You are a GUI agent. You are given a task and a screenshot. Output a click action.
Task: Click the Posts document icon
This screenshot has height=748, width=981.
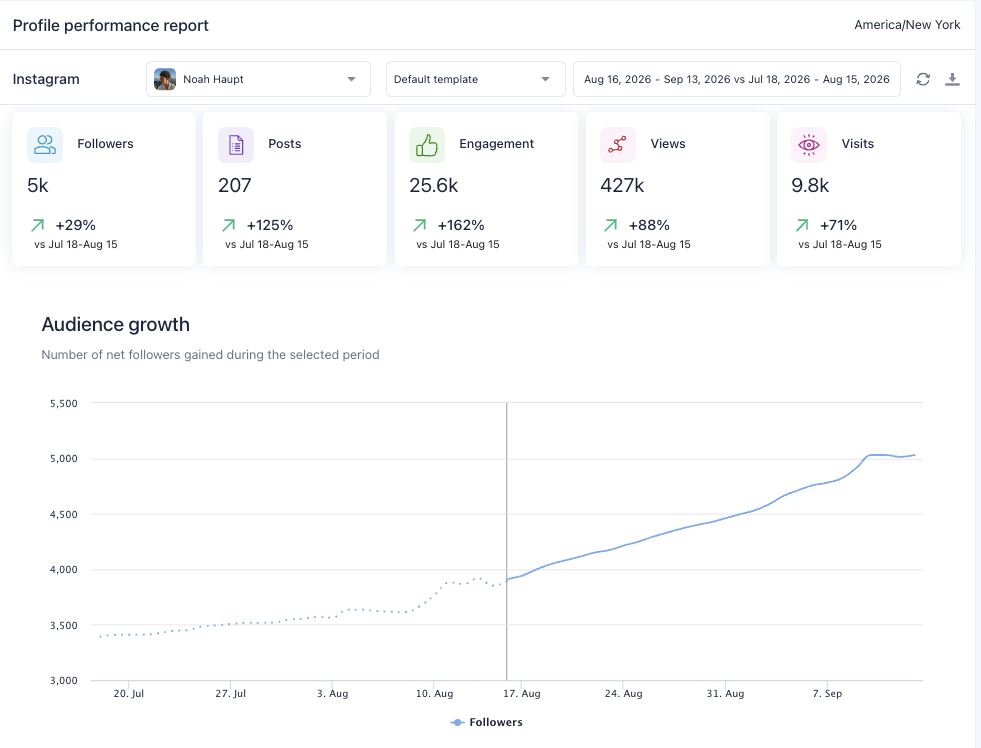[236, 145]
